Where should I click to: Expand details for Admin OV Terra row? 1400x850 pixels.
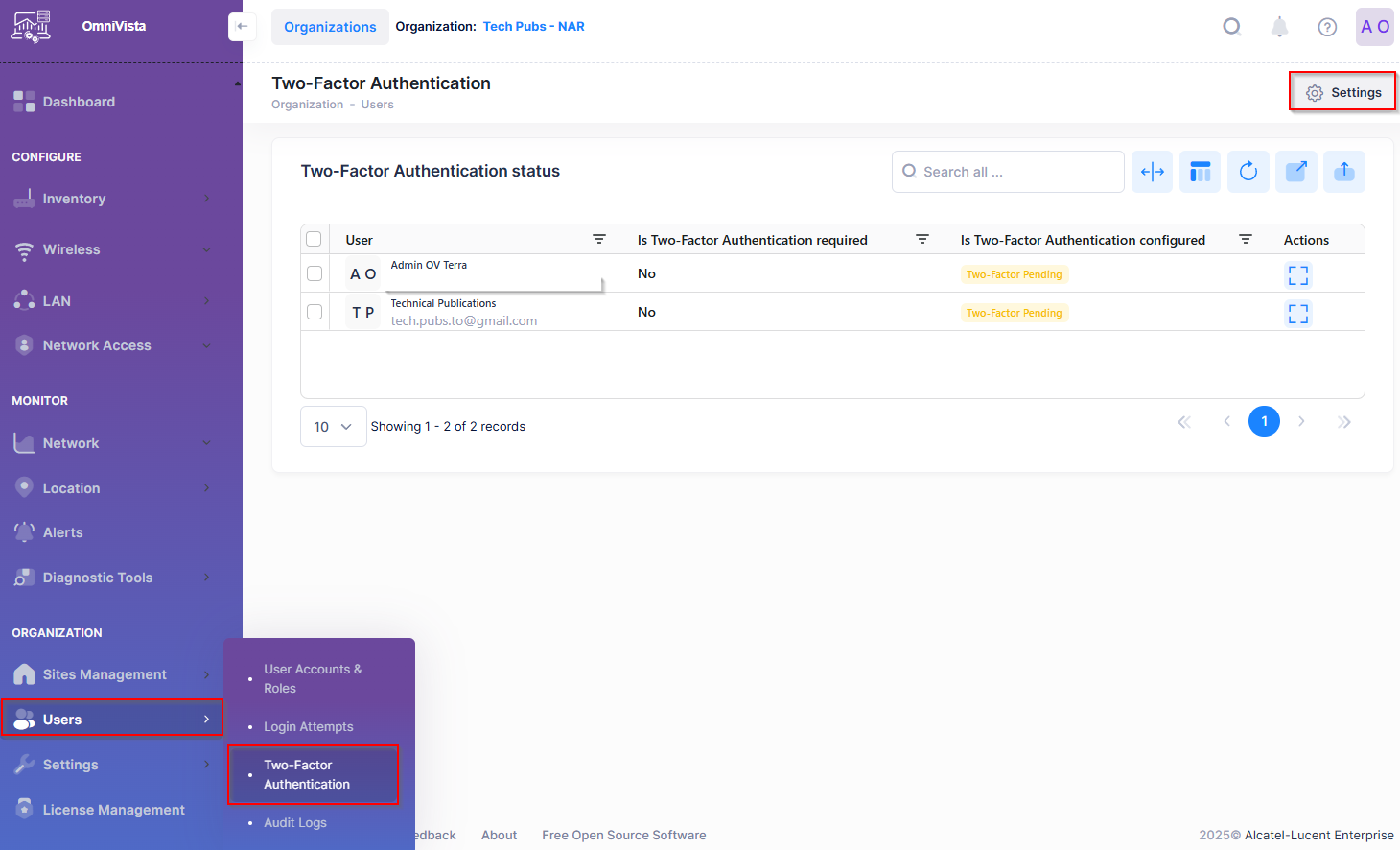[x=1297, y=275]
